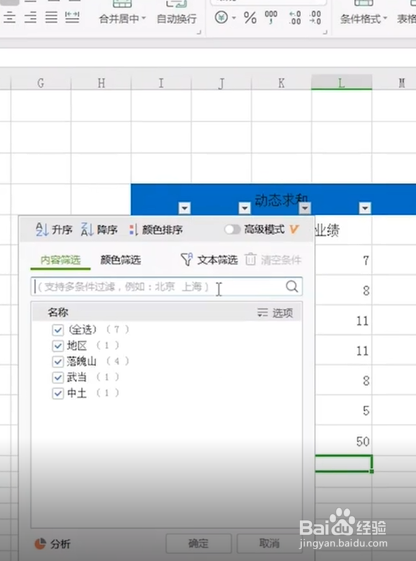416x561 pixels.
Task: Toggle the 高级模式 switch
Action: tap(232, 229)
